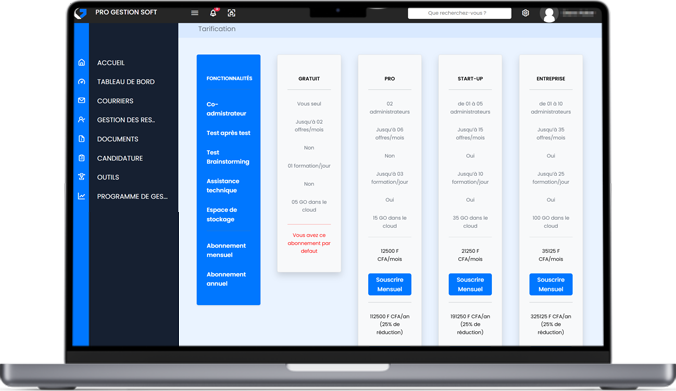Click the Co-administrateur feature label
The image size is (676, 391).
click(x=226, y=109)
